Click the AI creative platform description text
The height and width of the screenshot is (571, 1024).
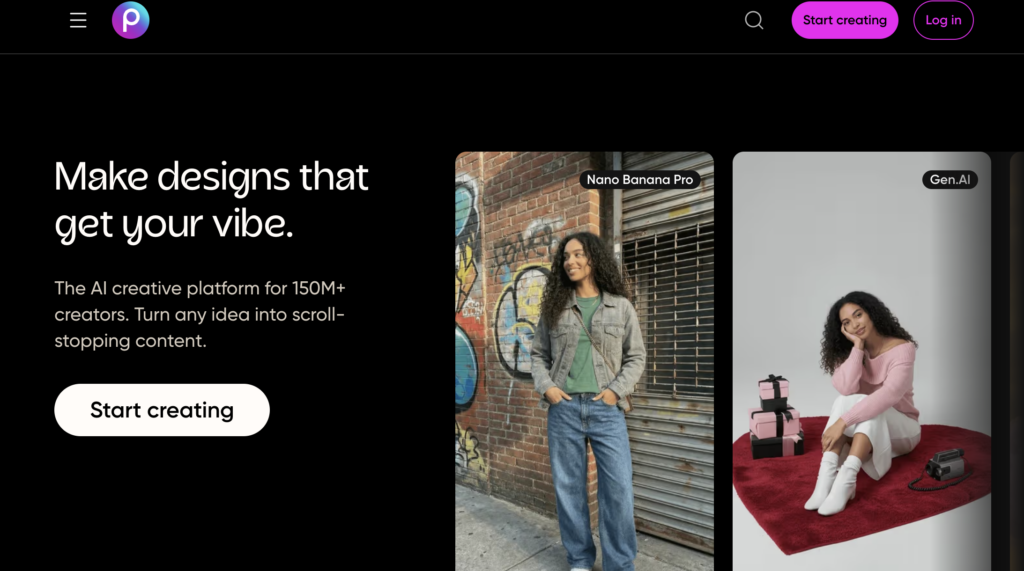point(200,314)
